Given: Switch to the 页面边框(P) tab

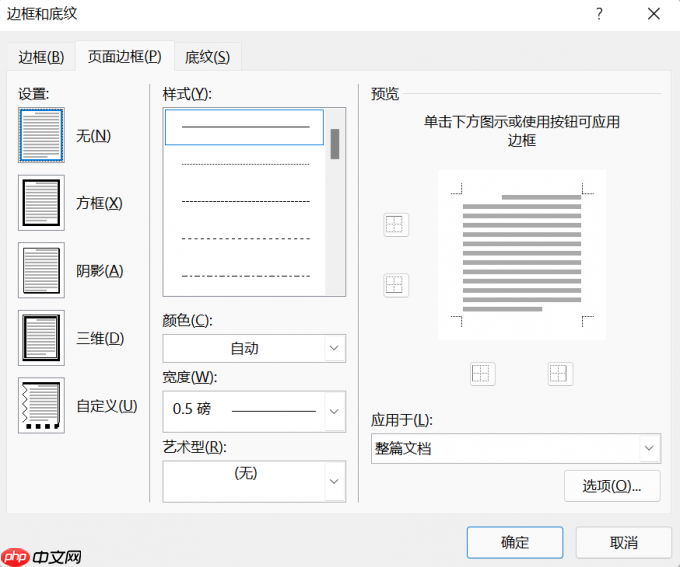Looking at the screenshot, I should tap(124, 56).
